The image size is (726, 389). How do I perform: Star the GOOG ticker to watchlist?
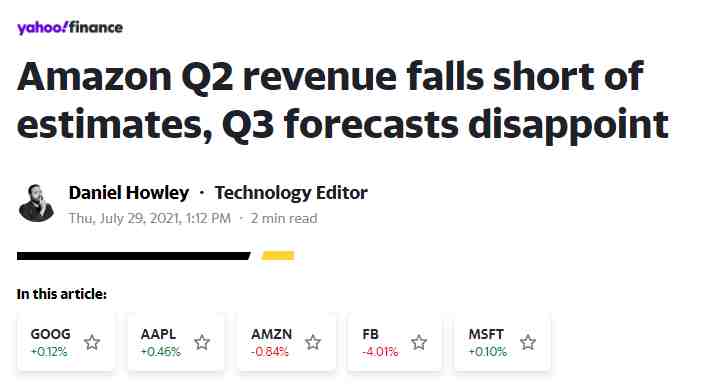tap(92, 343)
